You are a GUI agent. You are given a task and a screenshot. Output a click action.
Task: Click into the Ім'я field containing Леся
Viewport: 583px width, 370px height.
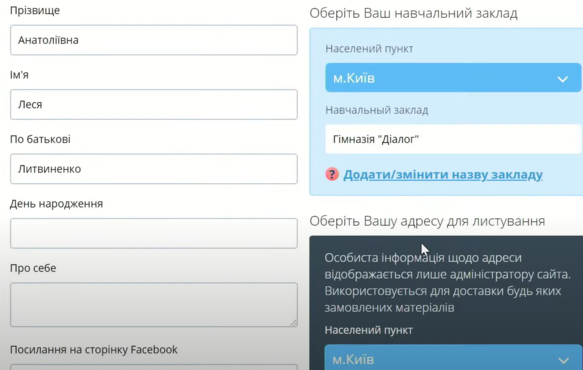pos(154,104)
